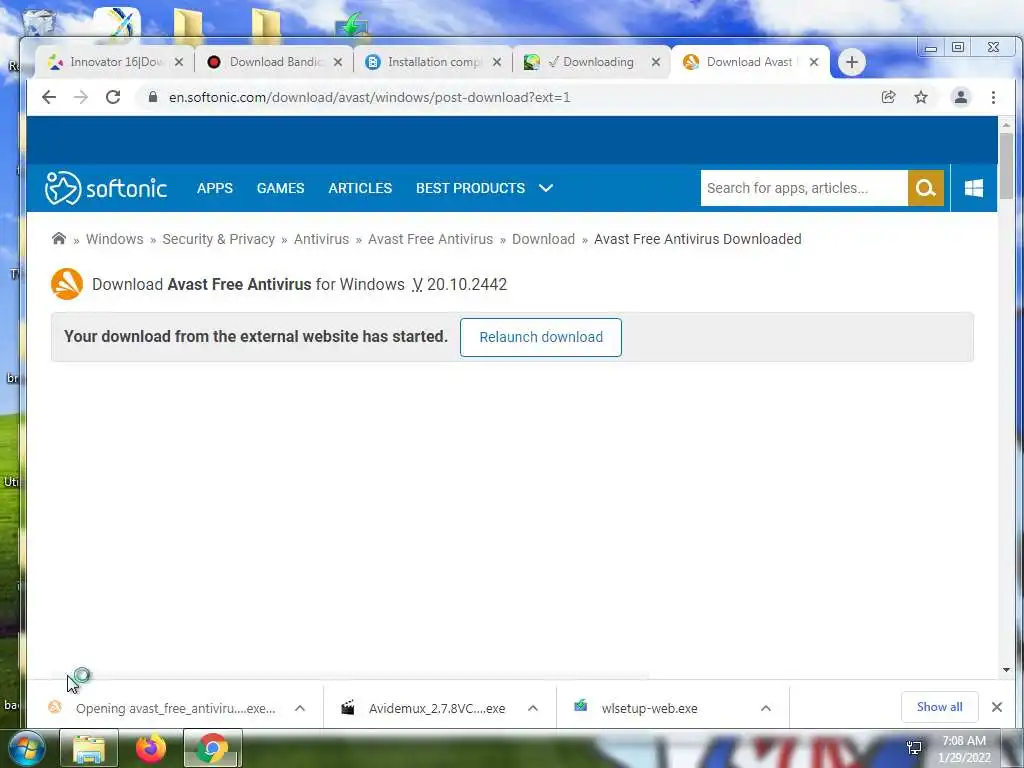The width and height of the screenshot is (1024, 768).
Task: Open Security & Privacy breadcrumb link
Action: 218,239
